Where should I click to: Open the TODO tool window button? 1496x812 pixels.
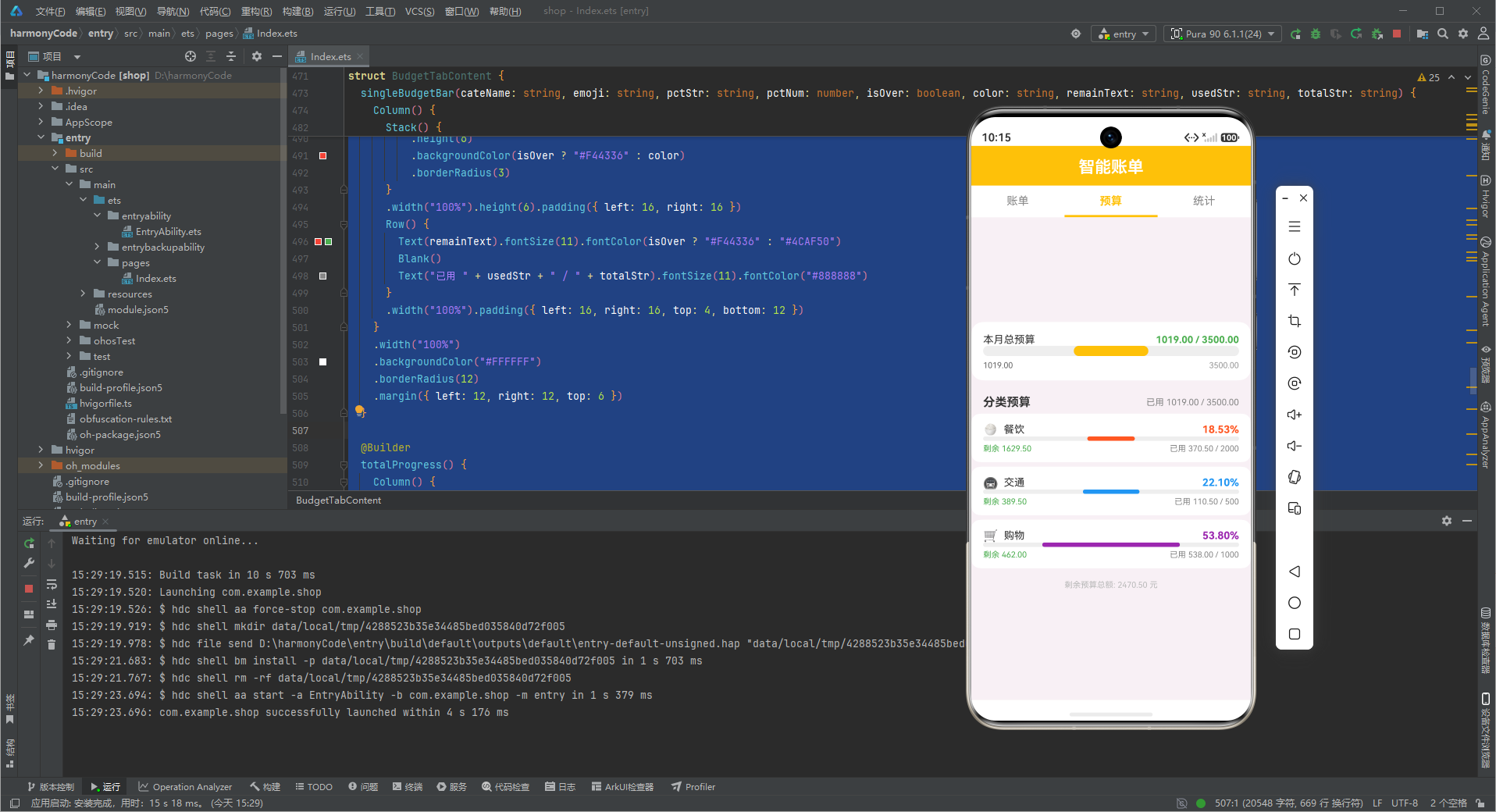(314, 786)
